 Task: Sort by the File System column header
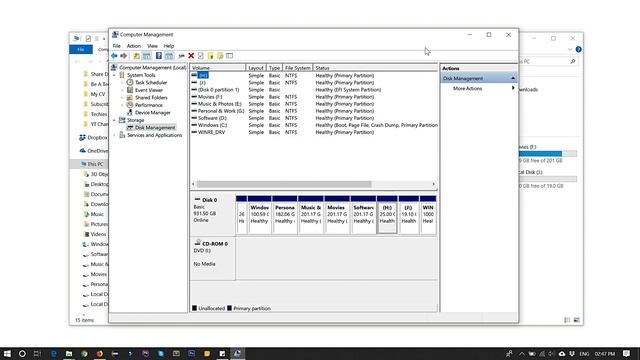point(298,68)
